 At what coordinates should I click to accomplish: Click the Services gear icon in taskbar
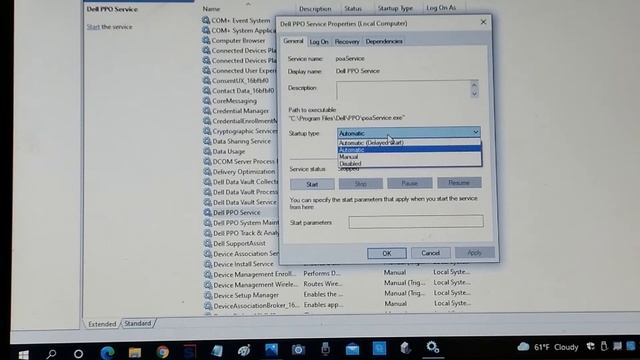pyautogui.click(x=433, y=347)
